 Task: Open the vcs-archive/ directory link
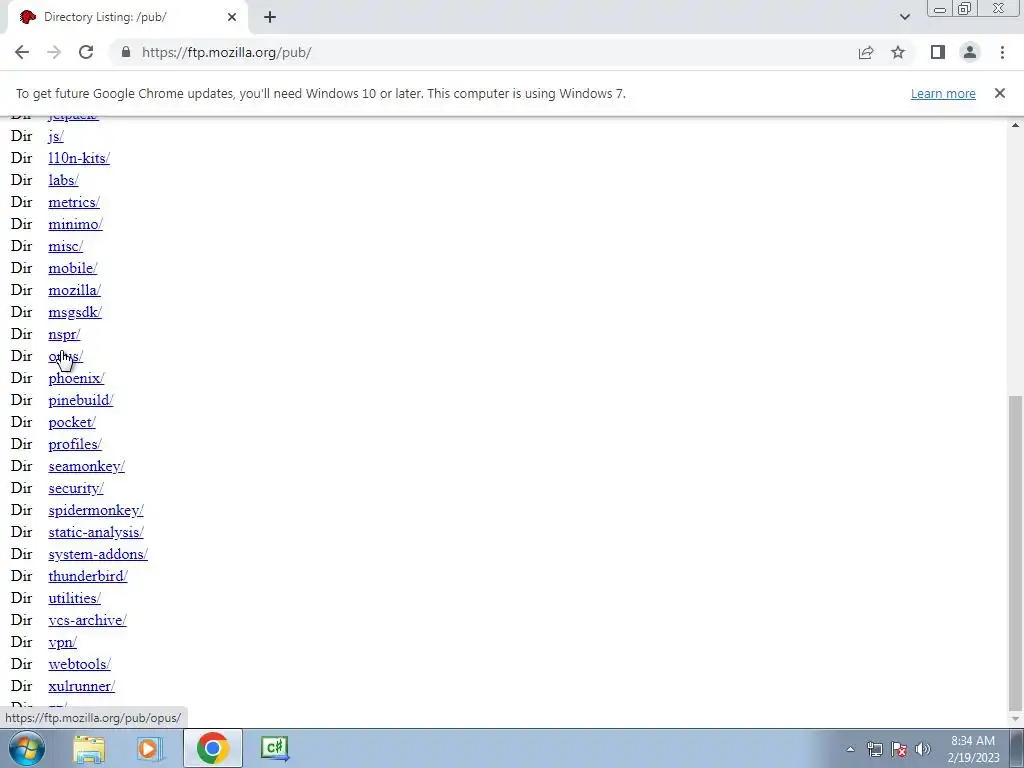tap(88, 620)
